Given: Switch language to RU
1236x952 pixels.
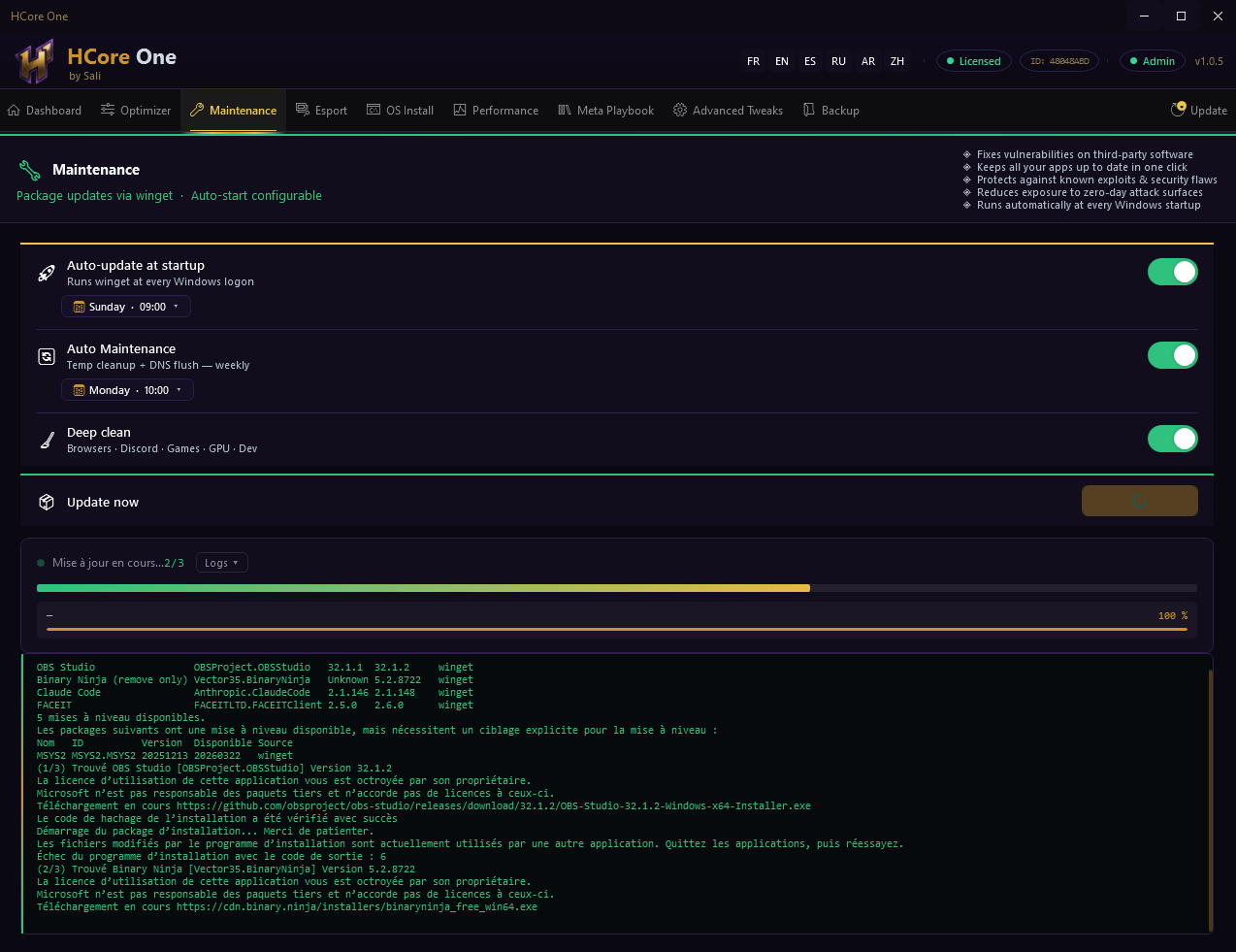Looking at the screenshot, I should tap(839, 61).
